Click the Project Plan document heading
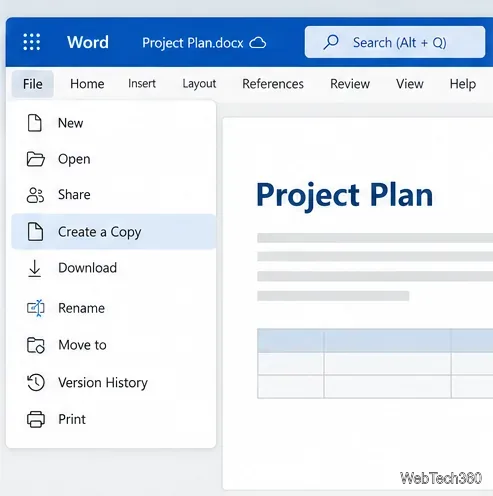Viewport: 493px width, 496px height. coord(345,196)
